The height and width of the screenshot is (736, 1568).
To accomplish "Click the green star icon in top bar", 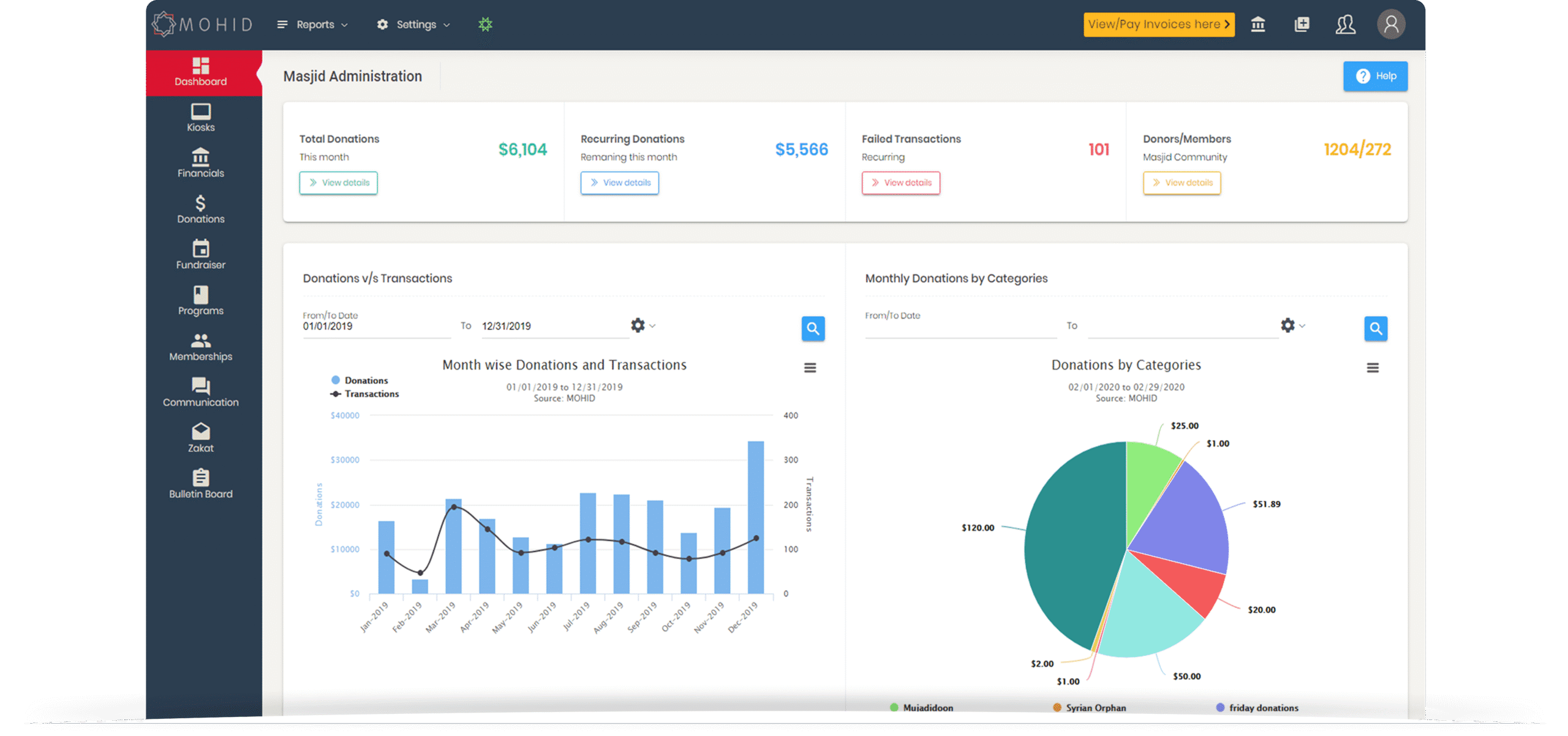I will point(485,25).
